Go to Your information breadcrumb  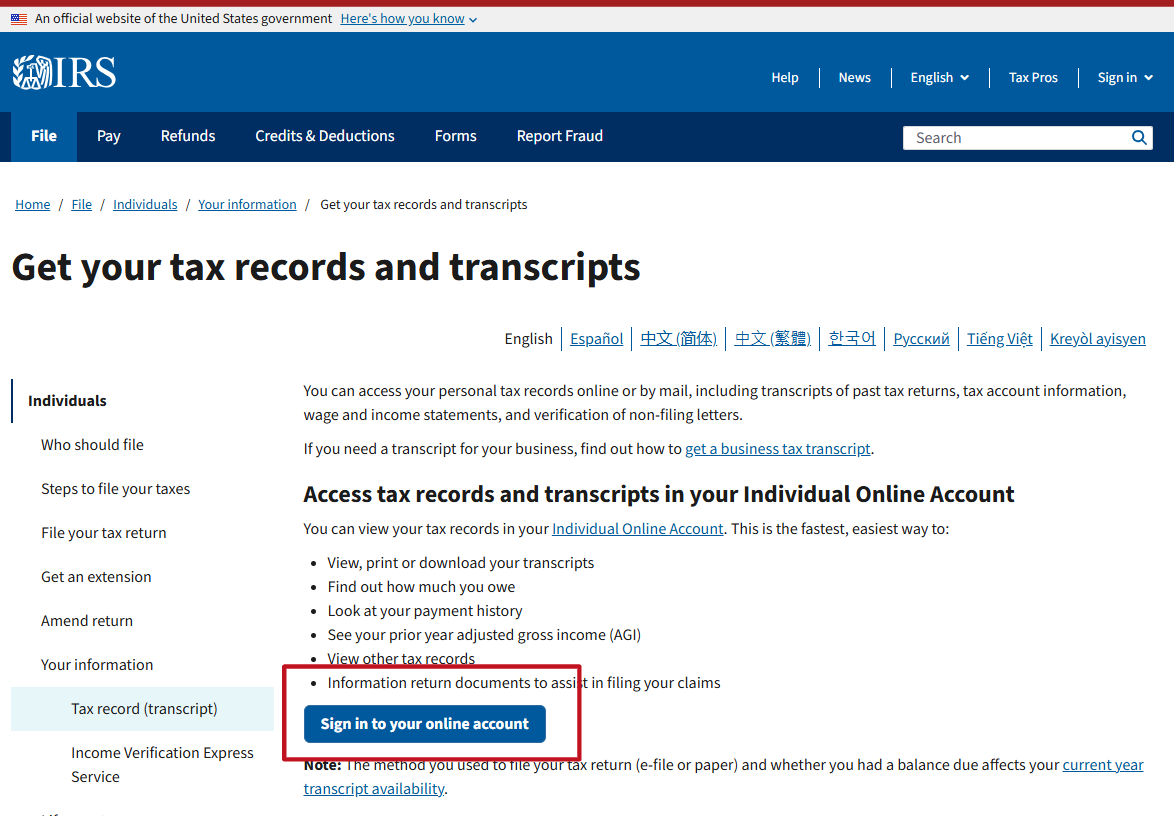tap(247, 204)
